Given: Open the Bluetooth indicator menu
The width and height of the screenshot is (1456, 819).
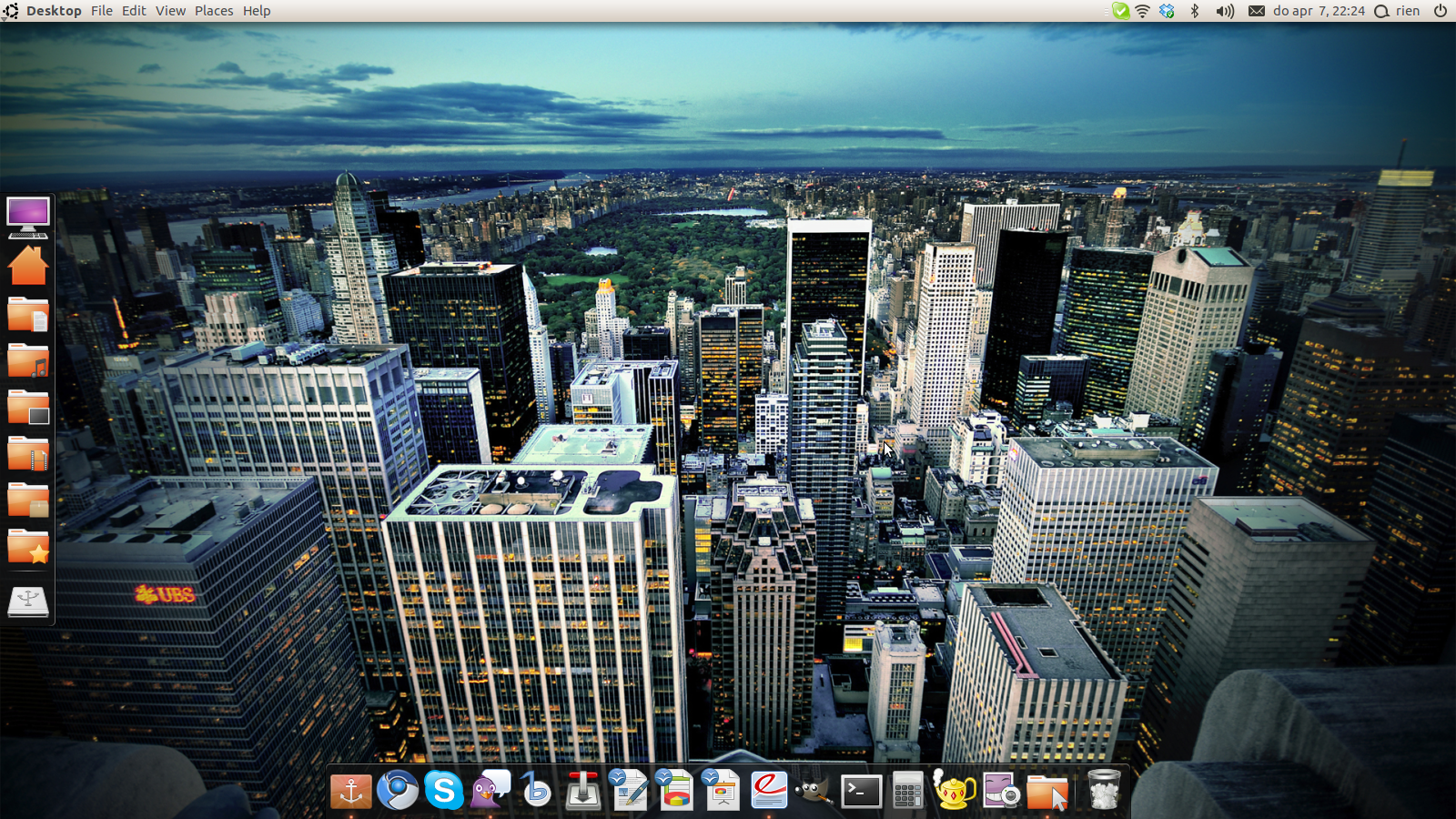Looking at the screenshot, I should pyautogui.click(x=1196, y=11).
